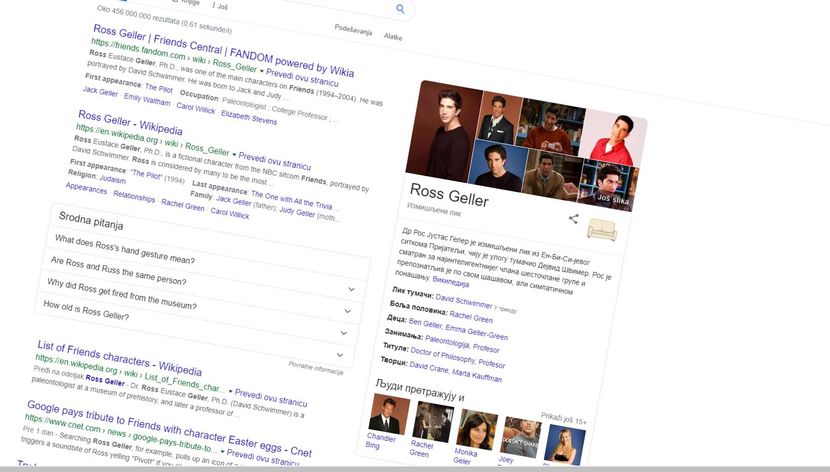Click Prevedi ovu stranicu for List of Friends characters
Screen dimensions: 830x472
(x=270, y=398)
